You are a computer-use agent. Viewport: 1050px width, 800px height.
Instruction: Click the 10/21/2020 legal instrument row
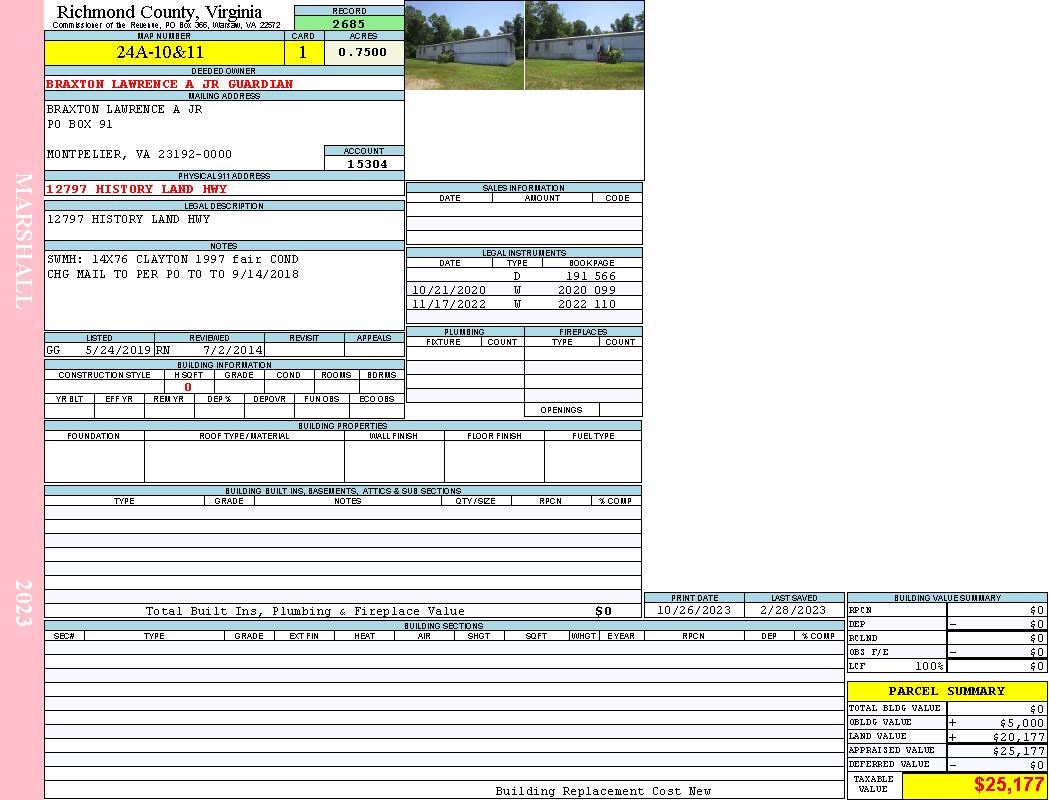coord(524,290)
